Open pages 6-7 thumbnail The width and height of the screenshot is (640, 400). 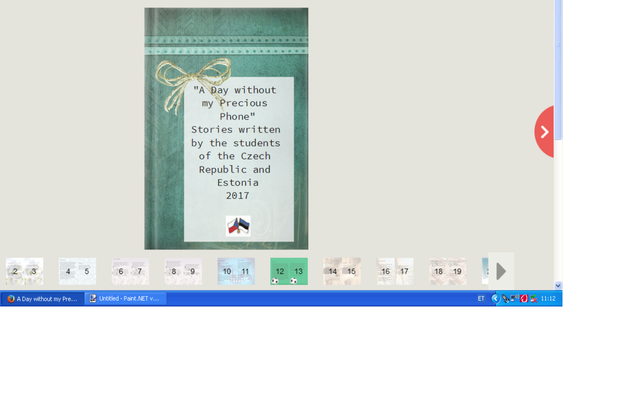tap(130, 271)
